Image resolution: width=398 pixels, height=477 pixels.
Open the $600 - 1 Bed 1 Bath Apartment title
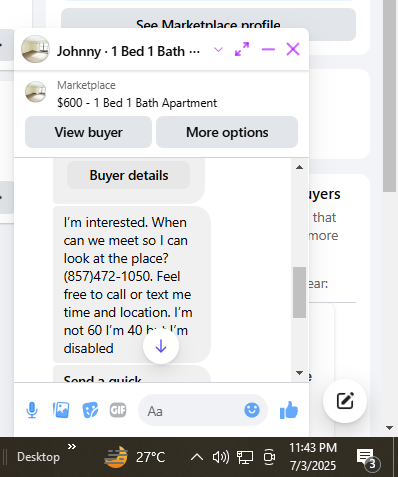(x=137, y=103)
